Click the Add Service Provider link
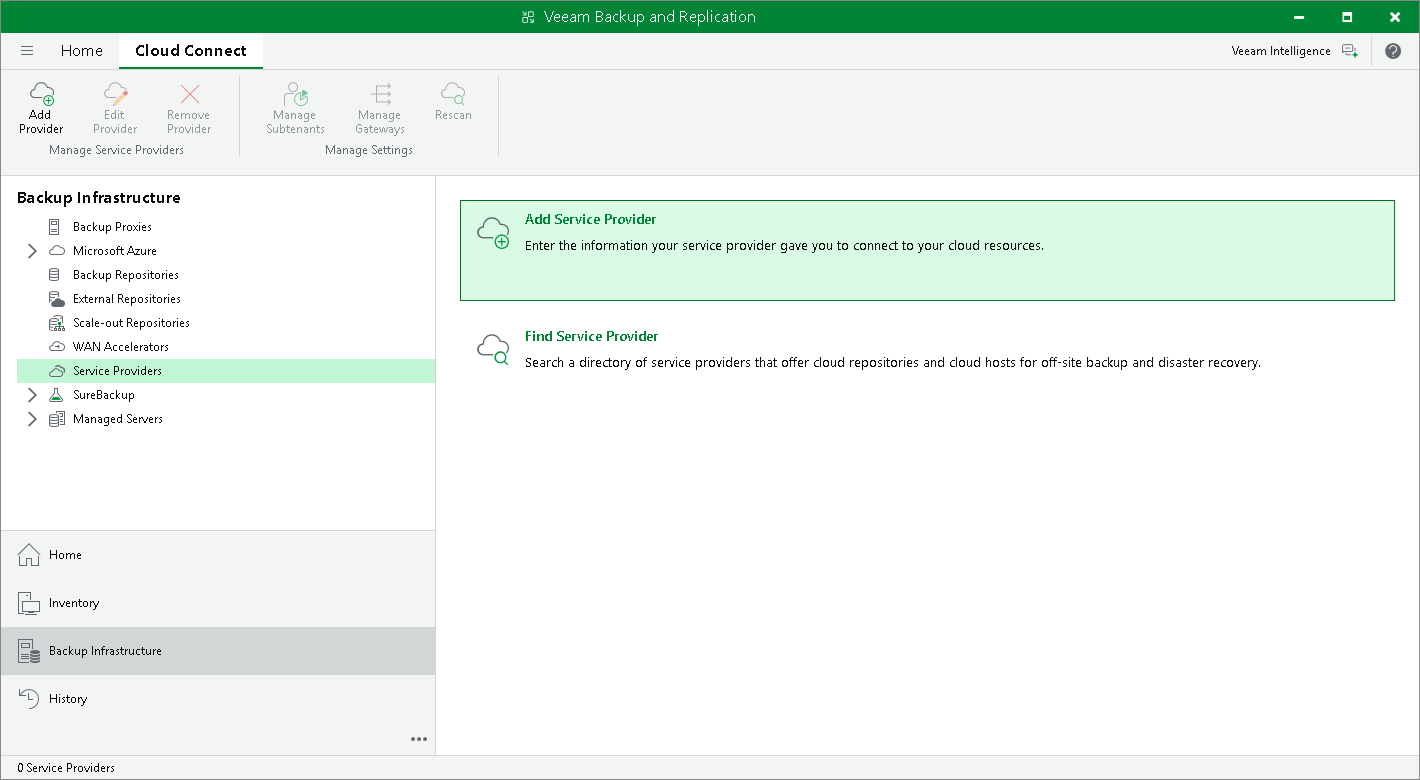 (x=591, y=220)
